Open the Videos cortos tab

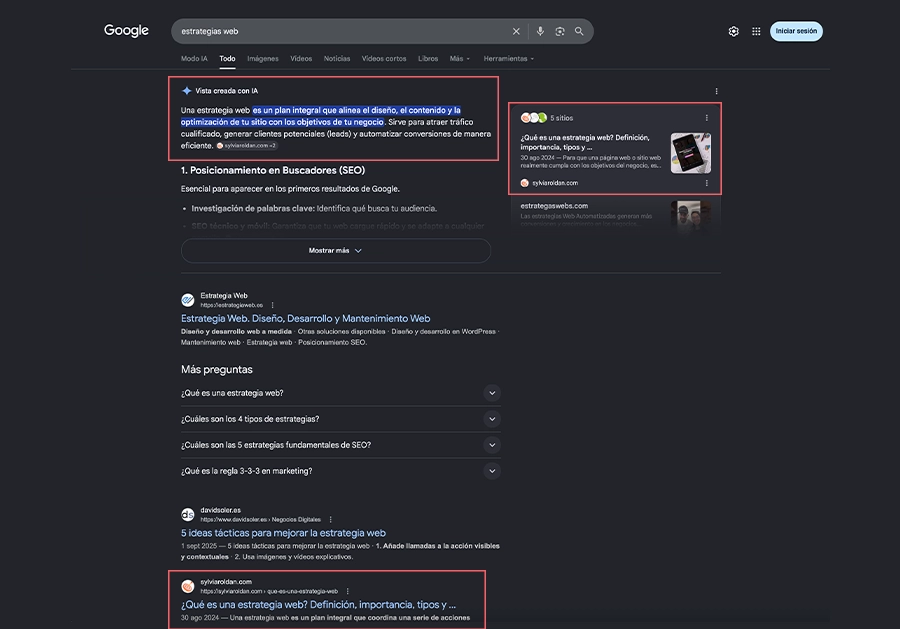click(x=384, y=59)
